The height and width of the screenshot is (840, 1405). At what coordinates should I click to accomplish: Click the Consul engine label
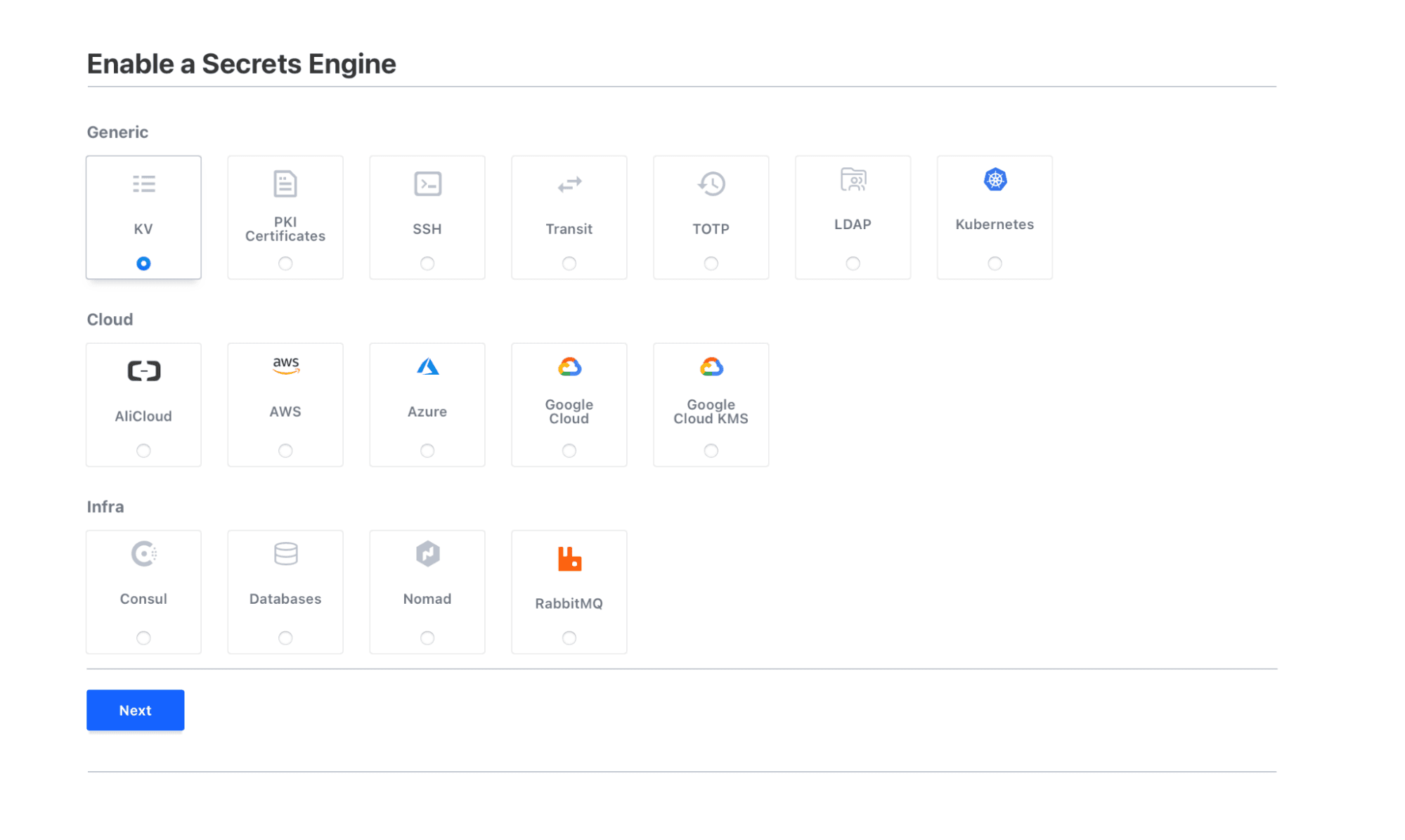143,599
